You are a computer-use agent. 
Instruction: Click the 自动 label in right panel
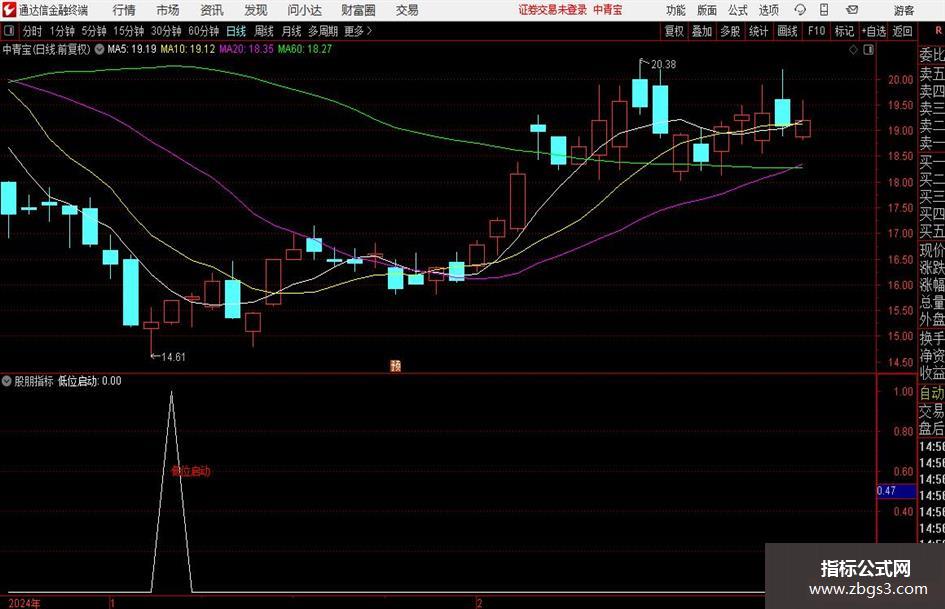(932, 393)
